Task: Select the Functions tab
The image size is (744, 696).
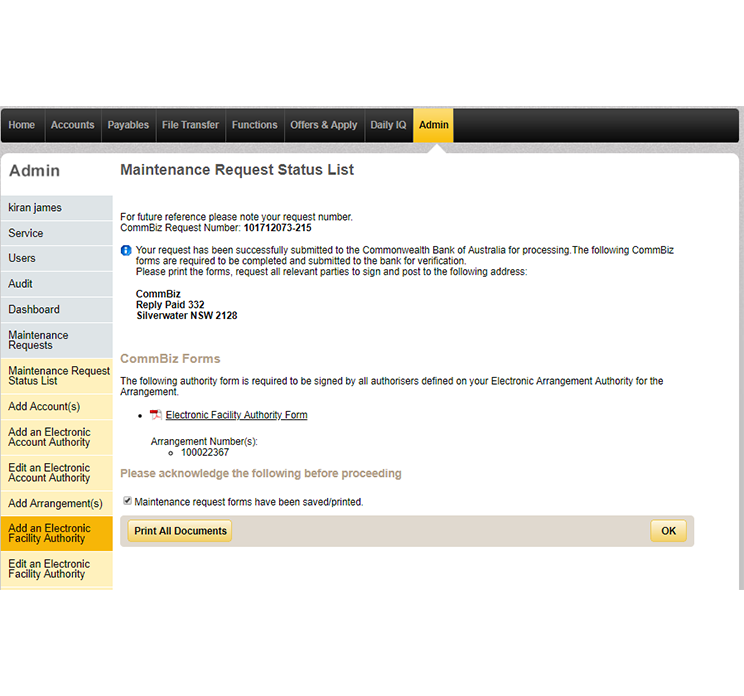Action: pyautogui.click(x=255, y=125)
